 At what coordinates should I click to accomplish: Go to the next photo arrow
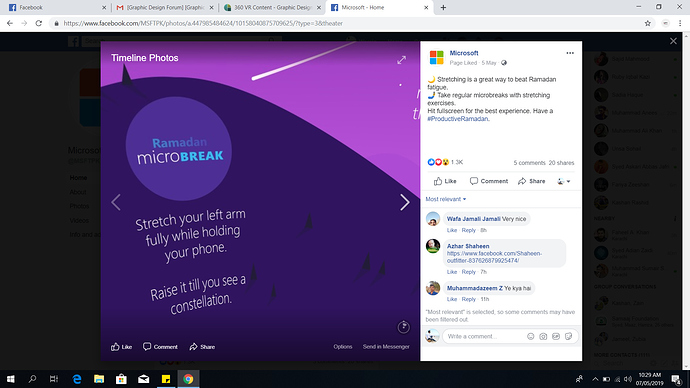point(404,202)
